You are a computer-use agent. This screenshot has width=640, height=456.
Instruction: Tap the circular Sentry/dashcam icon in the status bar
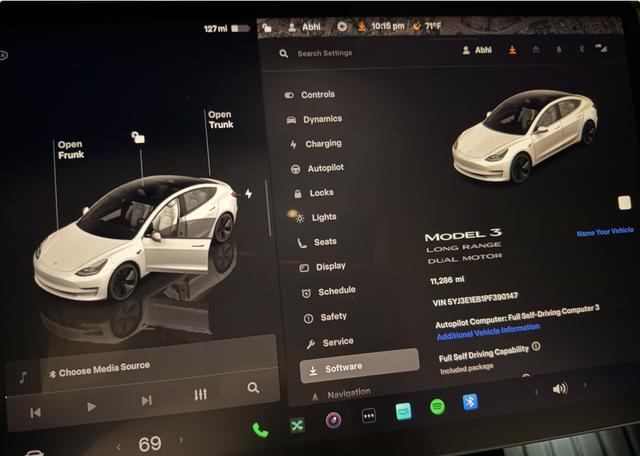point(342,27)
